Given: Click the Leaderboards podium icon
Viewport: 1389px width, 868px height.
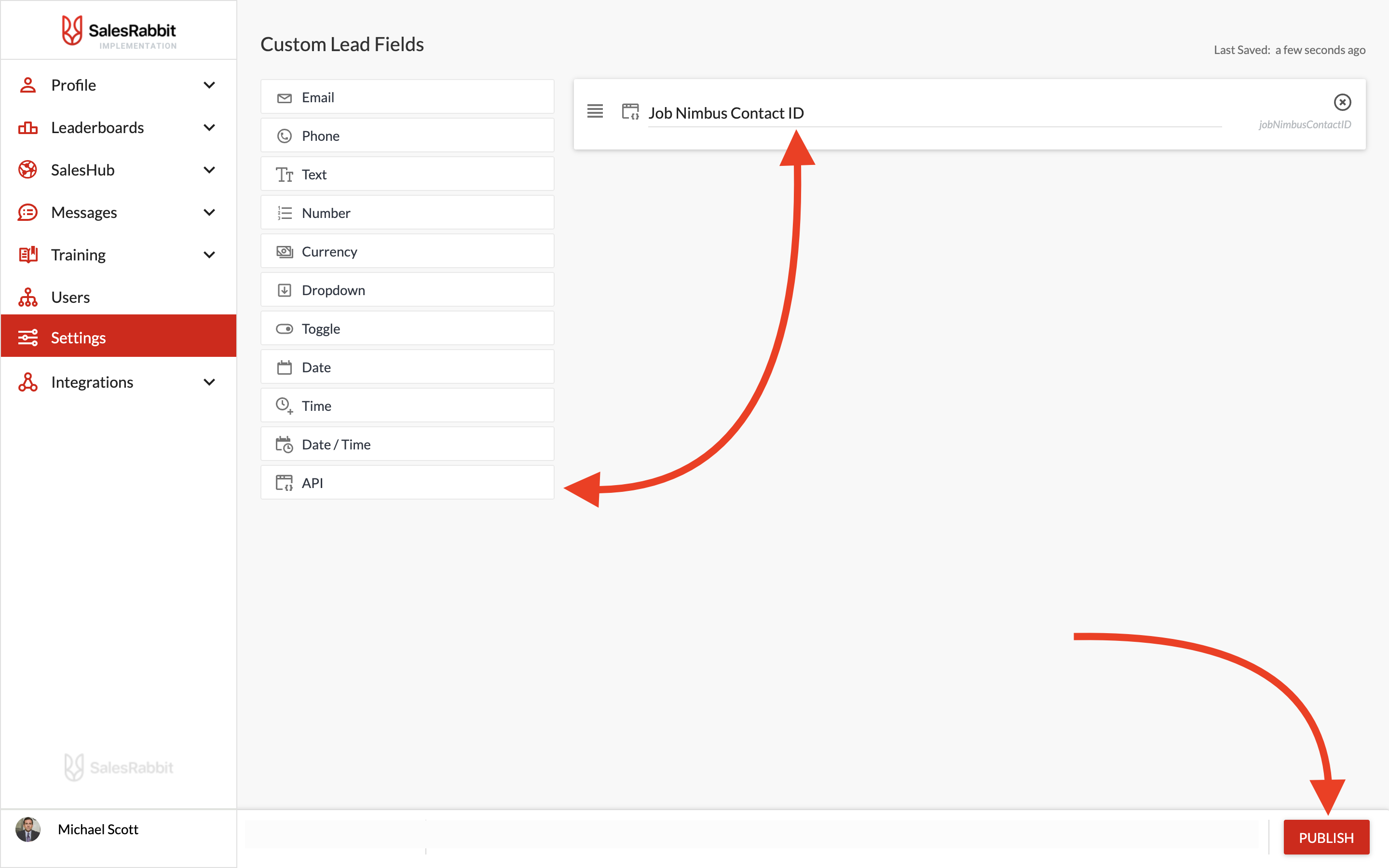Looking at the screenshot, I should click(27, 127).
